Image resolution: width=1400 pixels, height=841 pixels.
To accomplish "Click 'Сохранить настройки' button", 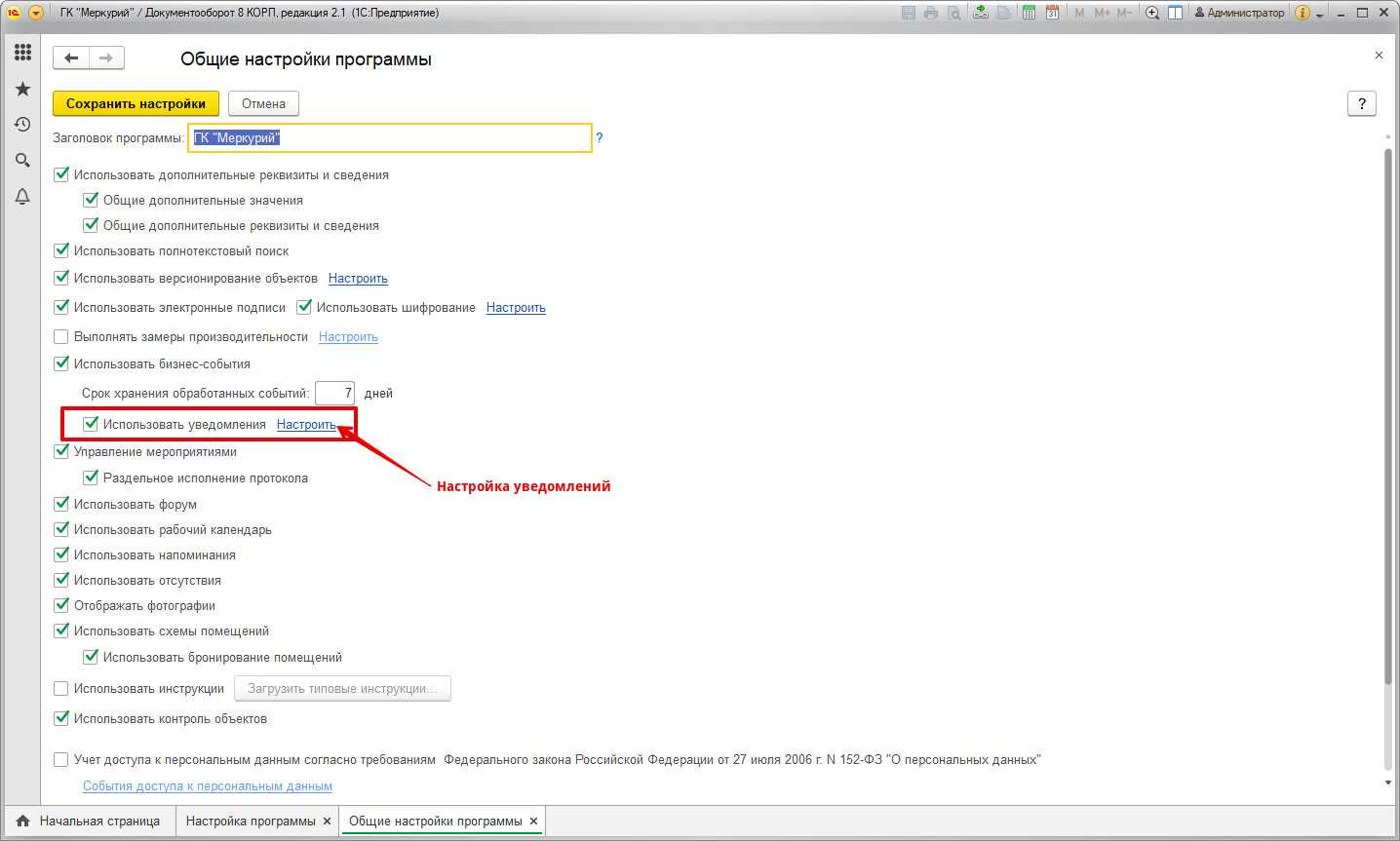I will click(x=136, y=103).
